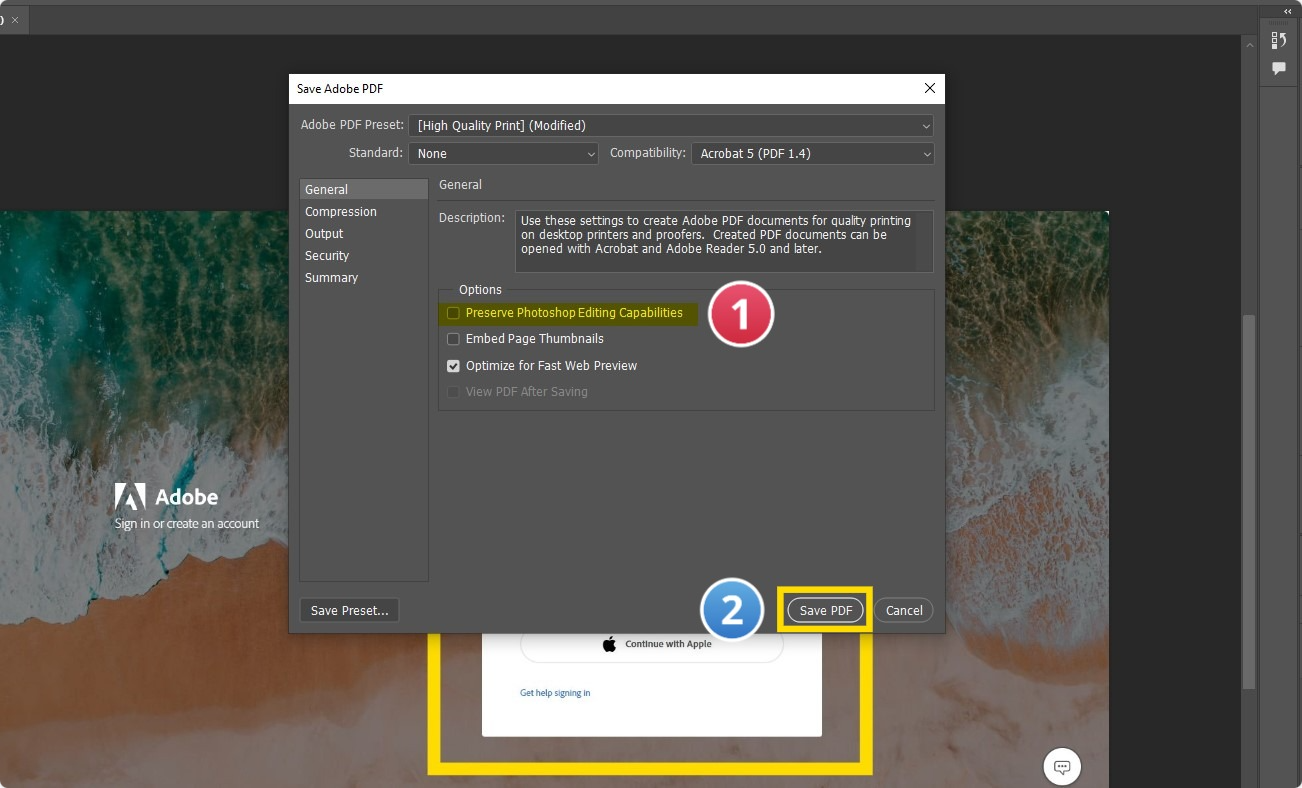Open the Compatibility dropdown
Viewport: 1302px width, 788px height.
(x=812, y=154)
